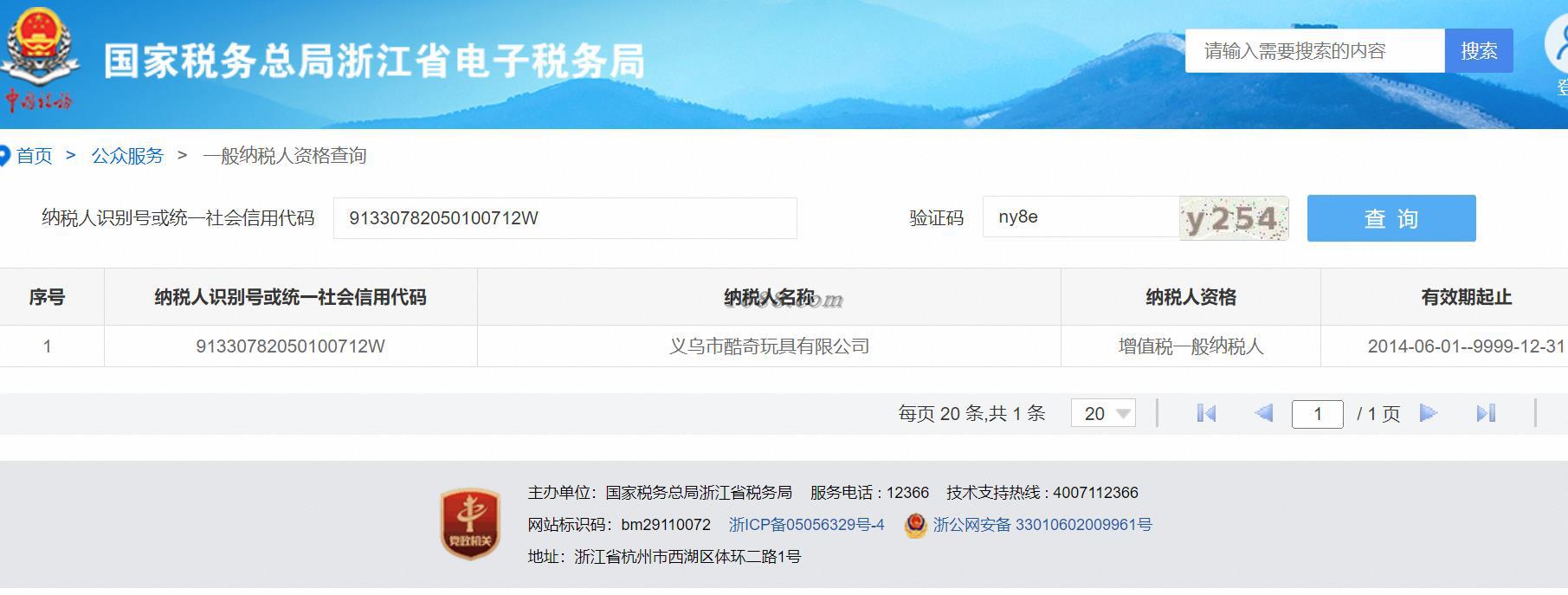Viewport: 1568px width, 595px height.
Task: Select the cell 义乌市酷奇玩具有限公司
Action: [769, 346]
